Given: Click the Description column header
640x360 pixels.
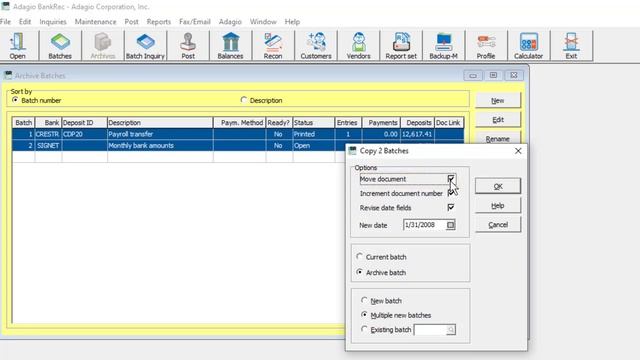Looking at the screenshot, I should coord(160,122).
